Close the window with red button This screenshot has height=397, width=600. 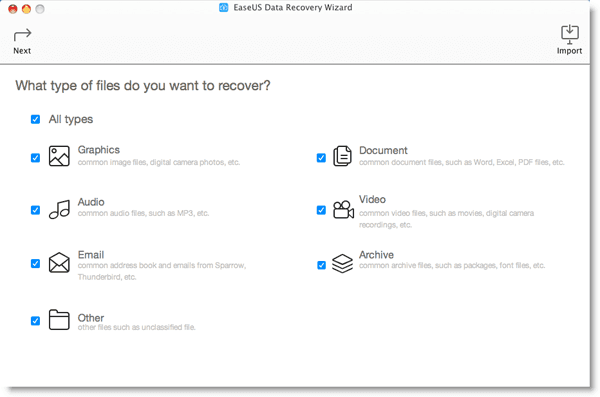point(13,9)
